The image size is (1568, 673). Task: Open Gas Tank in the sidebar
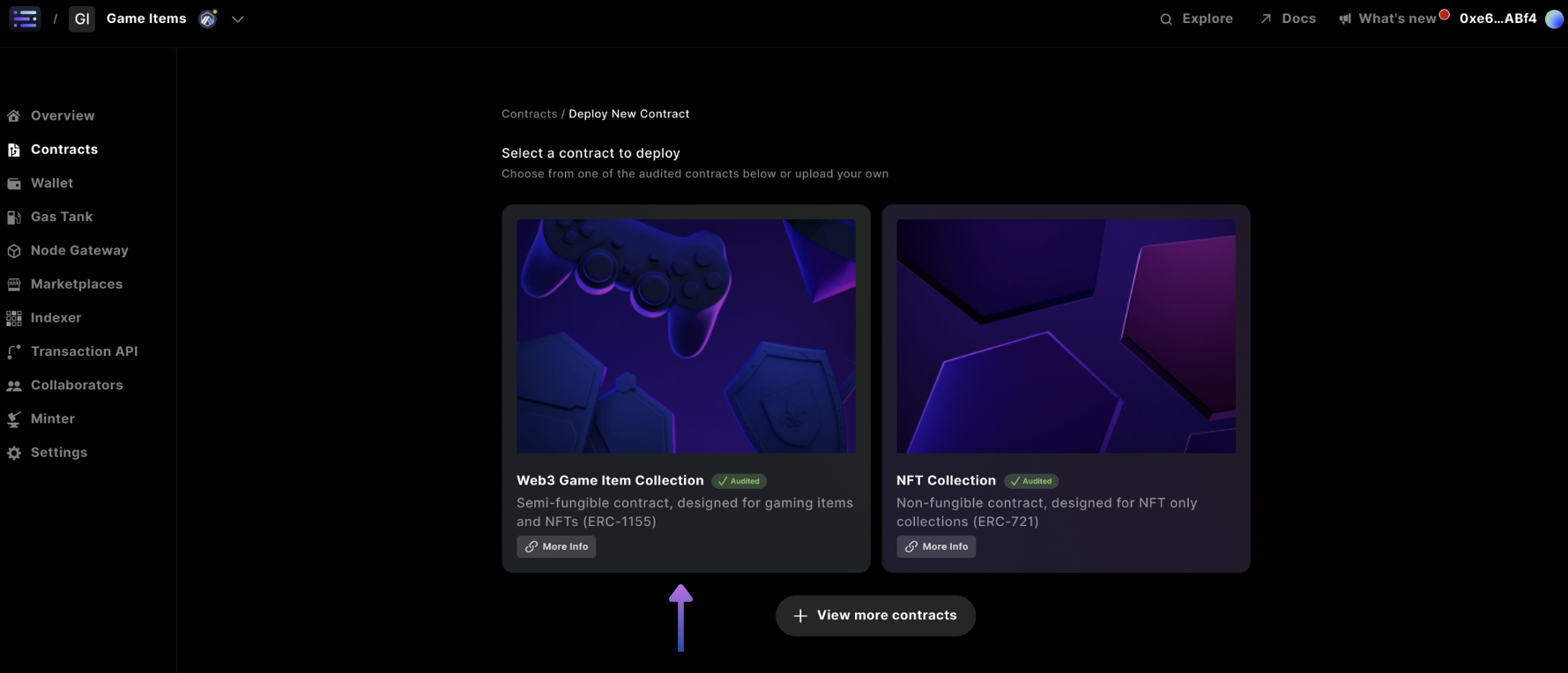61,217
